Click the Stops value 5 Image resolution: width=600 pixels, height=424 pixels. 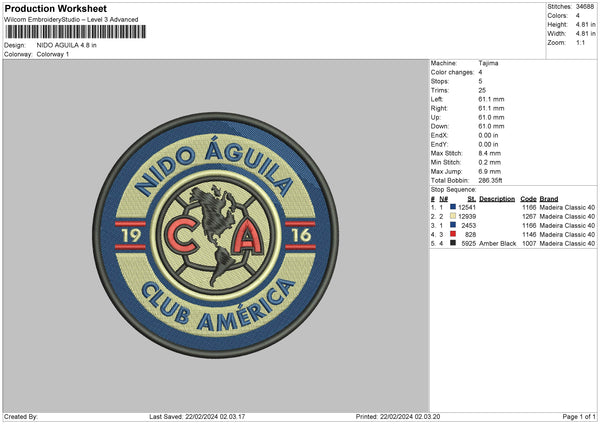(480, 82)
